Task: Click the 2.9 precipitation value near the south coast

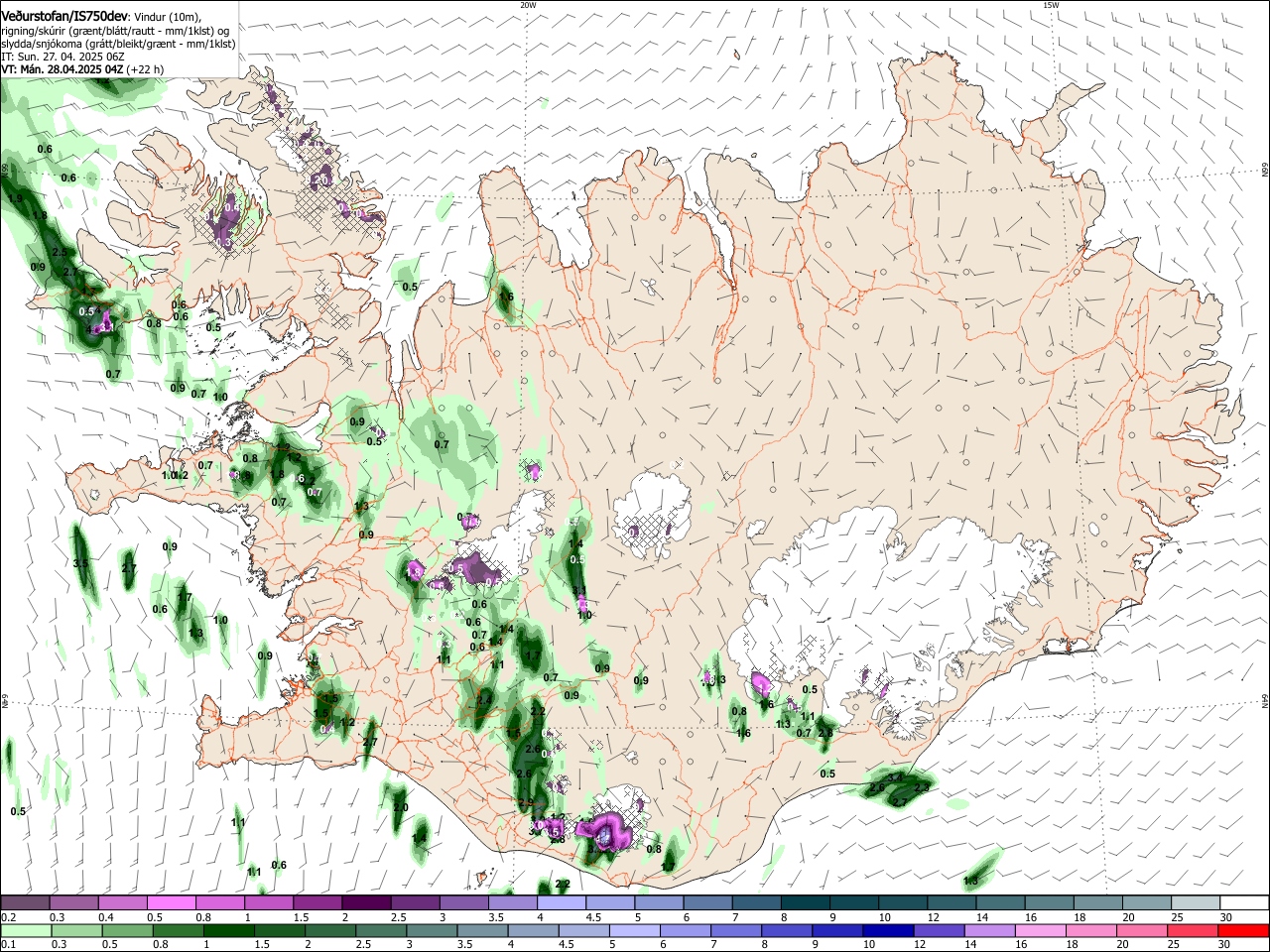Action: click(x=526, y=803)
